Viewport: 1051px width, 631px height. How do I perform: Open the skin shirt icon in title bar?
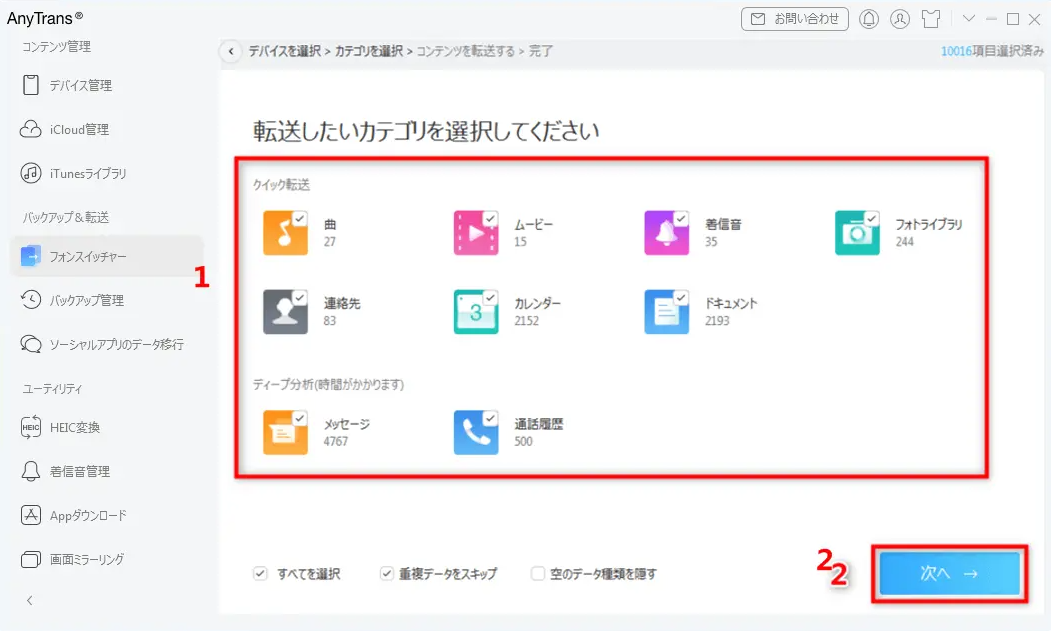[931, 19]
